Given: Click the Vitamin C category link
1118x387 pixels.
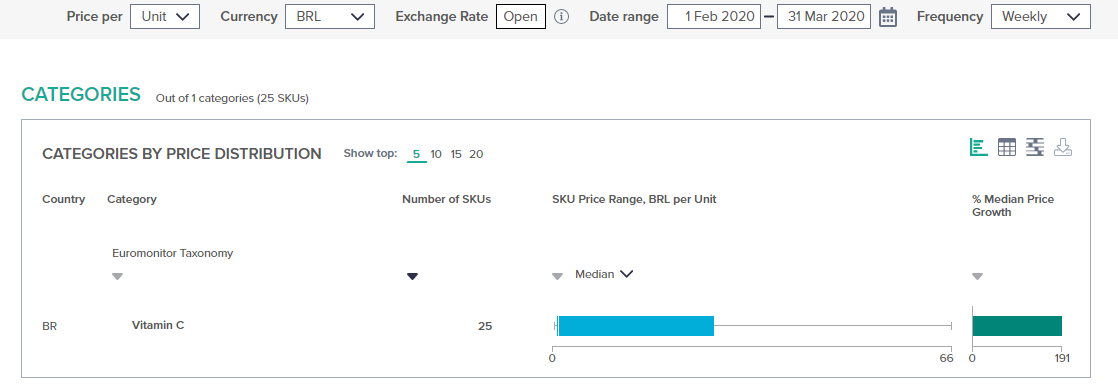Looking at the screenshot, I should (158, 325).
